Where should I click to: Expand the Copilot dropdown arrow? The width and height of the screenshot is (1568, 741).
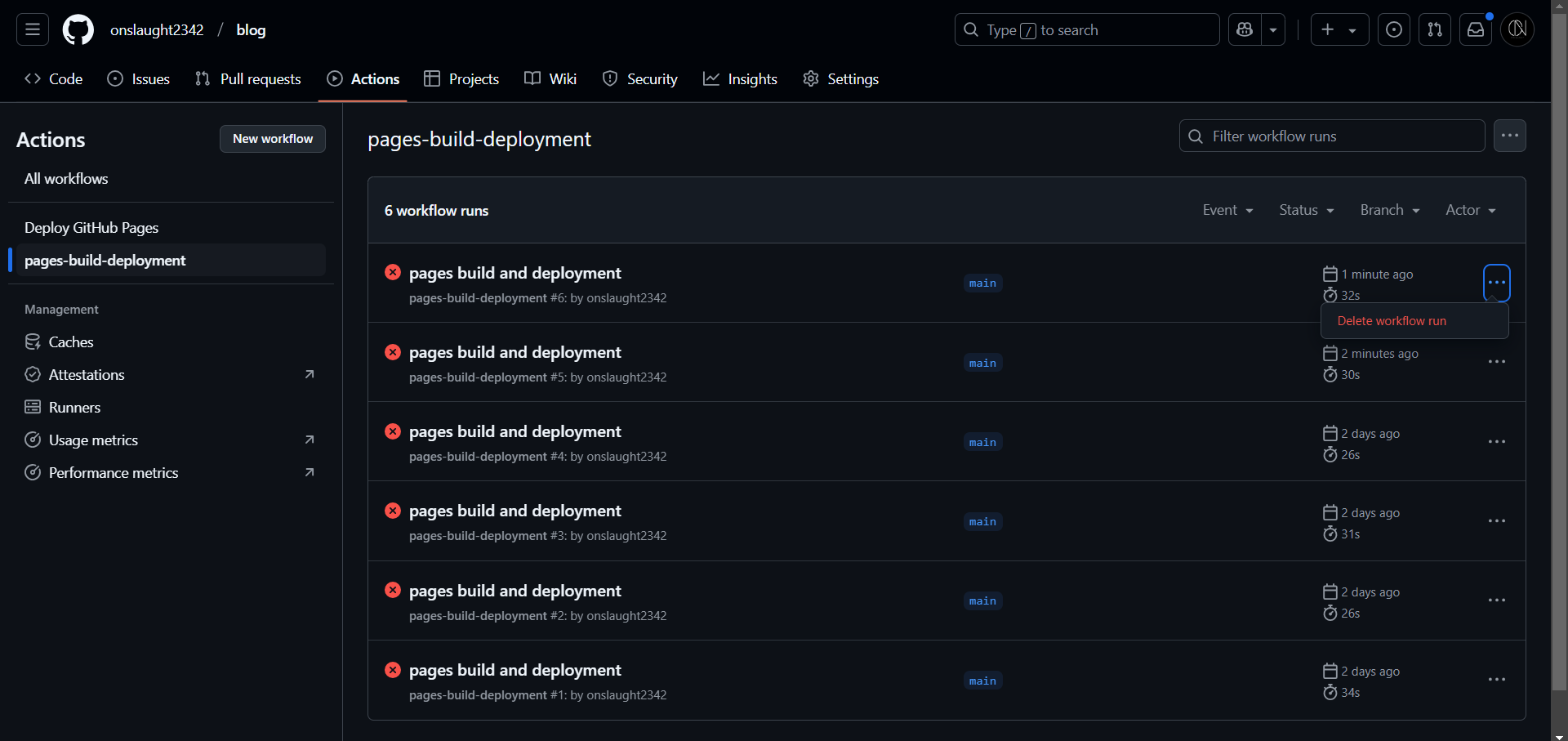(x=1273, y=29)
